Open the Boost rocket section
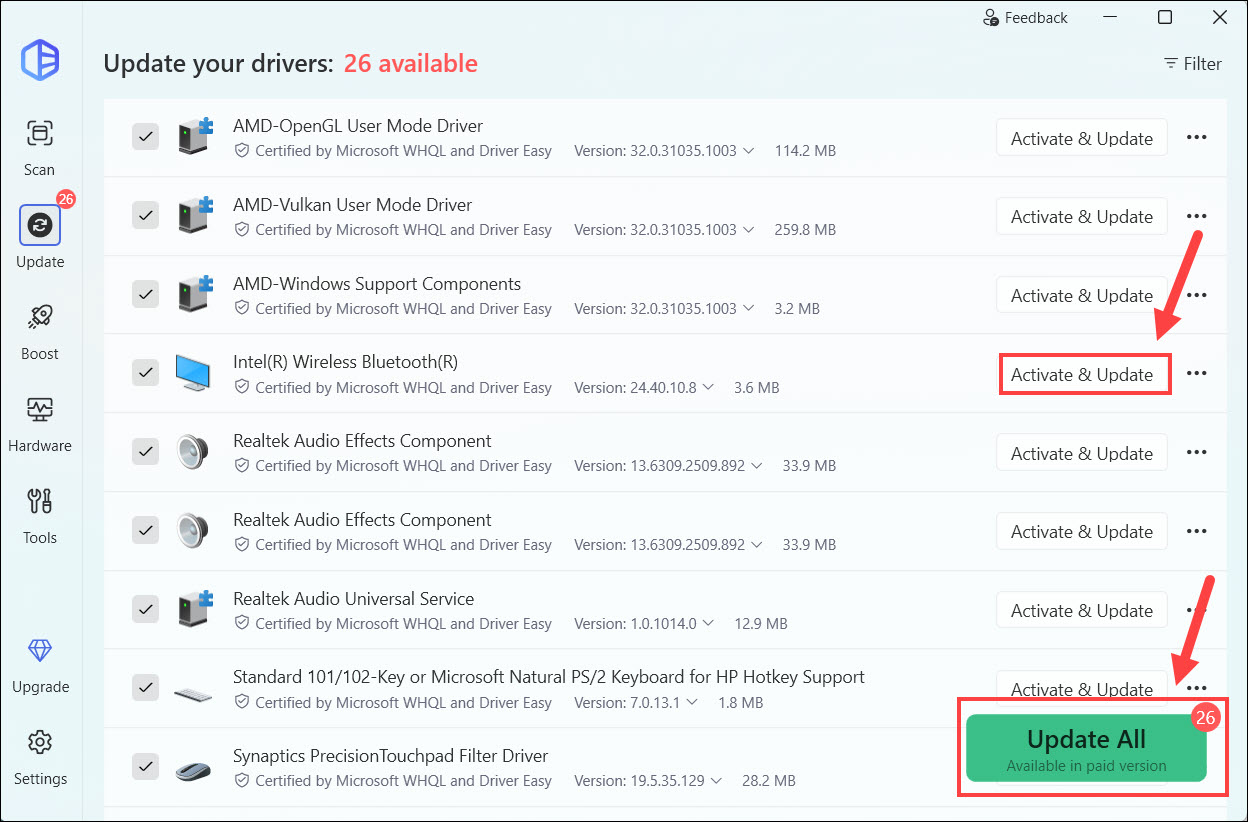 point(40,331)
